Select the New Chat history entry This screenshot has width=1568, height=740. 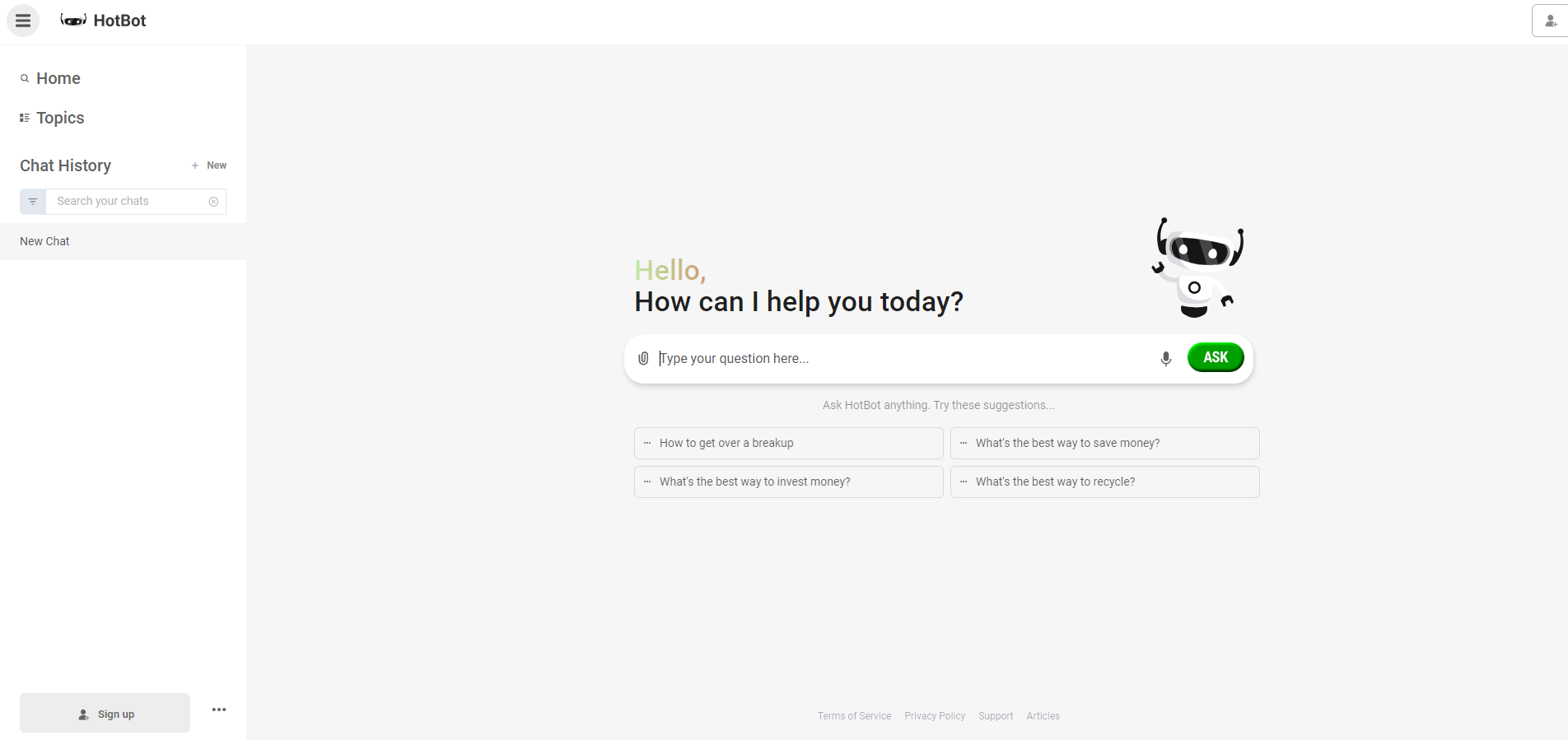point(45,241)
